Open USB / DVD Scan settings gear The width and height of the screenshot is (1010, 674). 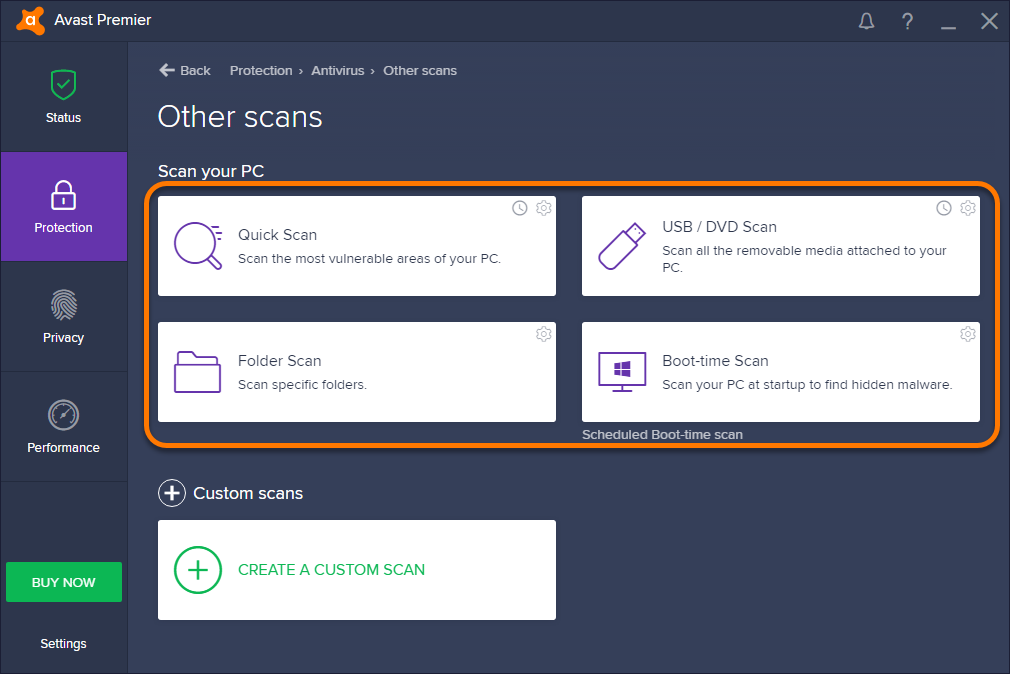click(967, 208)
